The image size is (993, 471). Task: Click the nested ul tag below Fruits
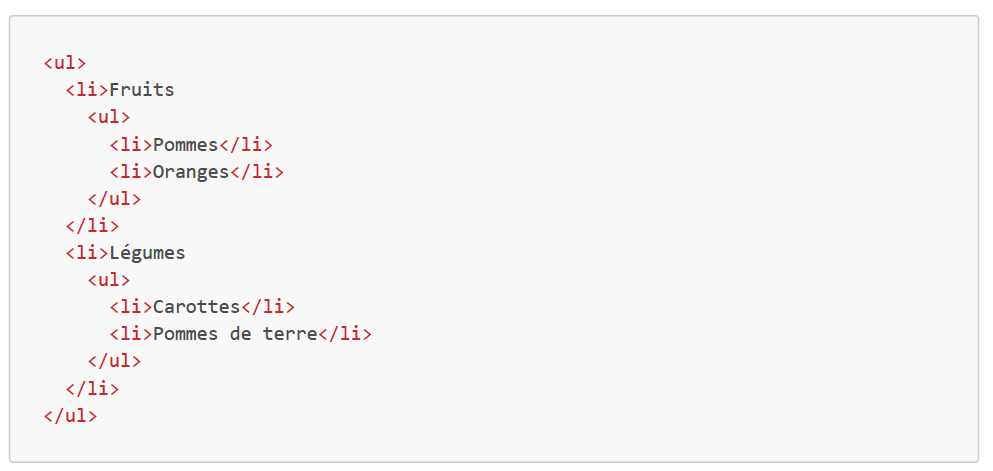(109, 117)
